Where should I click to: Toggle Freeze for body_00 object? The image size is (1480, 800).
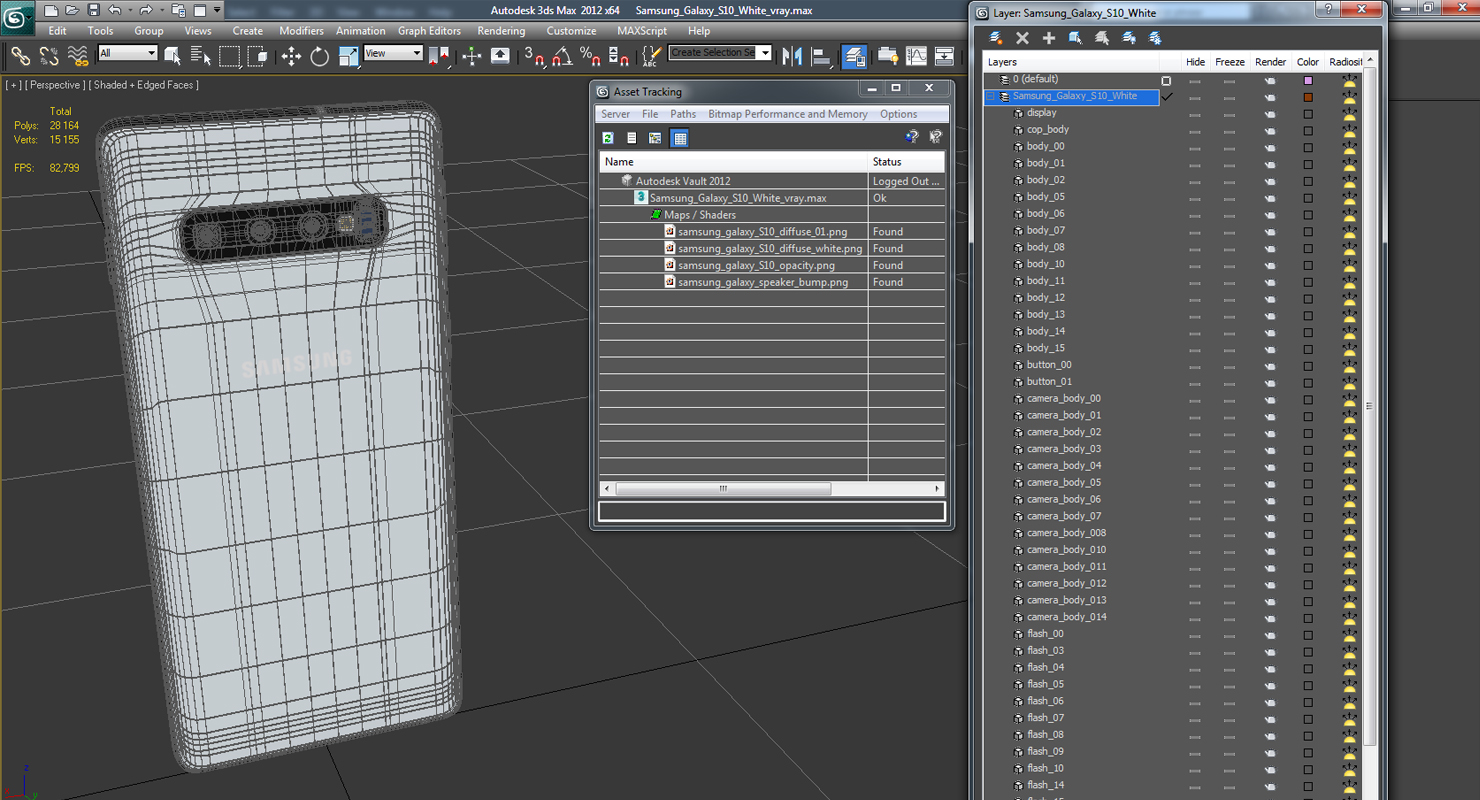pos(1229,148)
